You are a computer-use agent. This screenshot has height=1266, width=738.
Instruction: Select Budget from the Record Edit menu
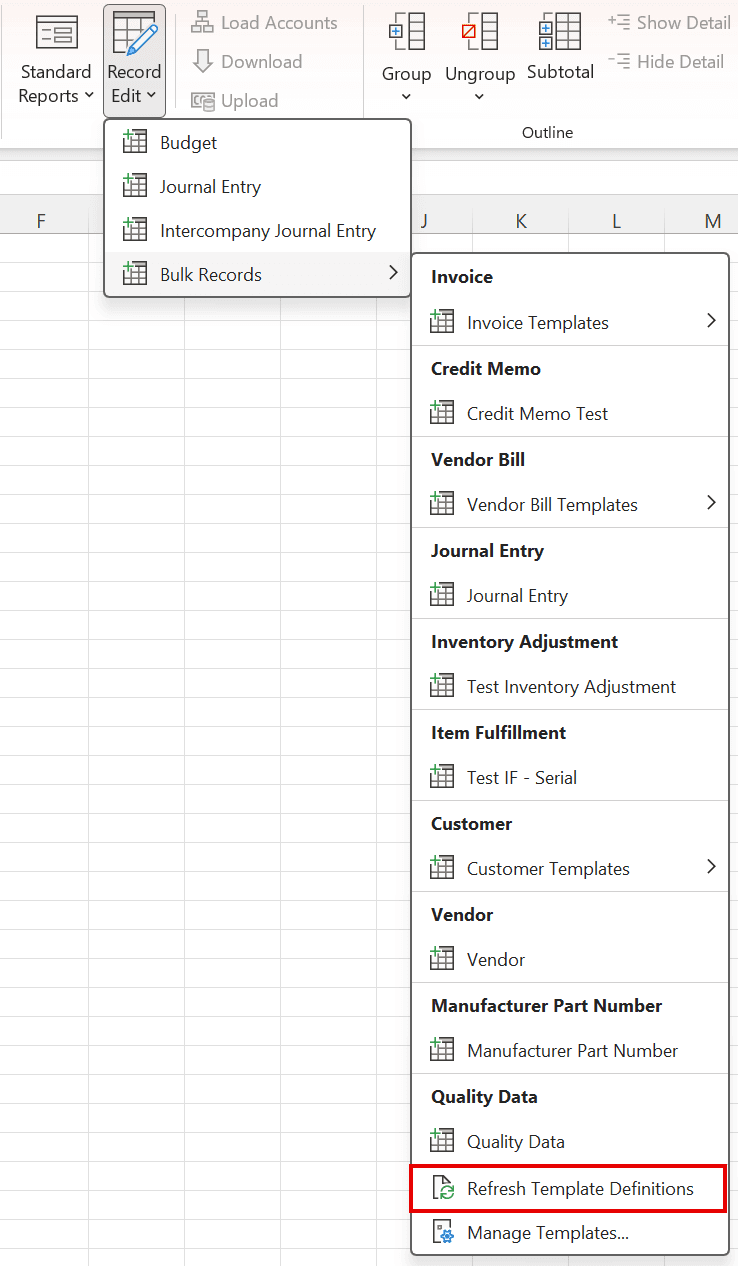(x=257, y=143)
